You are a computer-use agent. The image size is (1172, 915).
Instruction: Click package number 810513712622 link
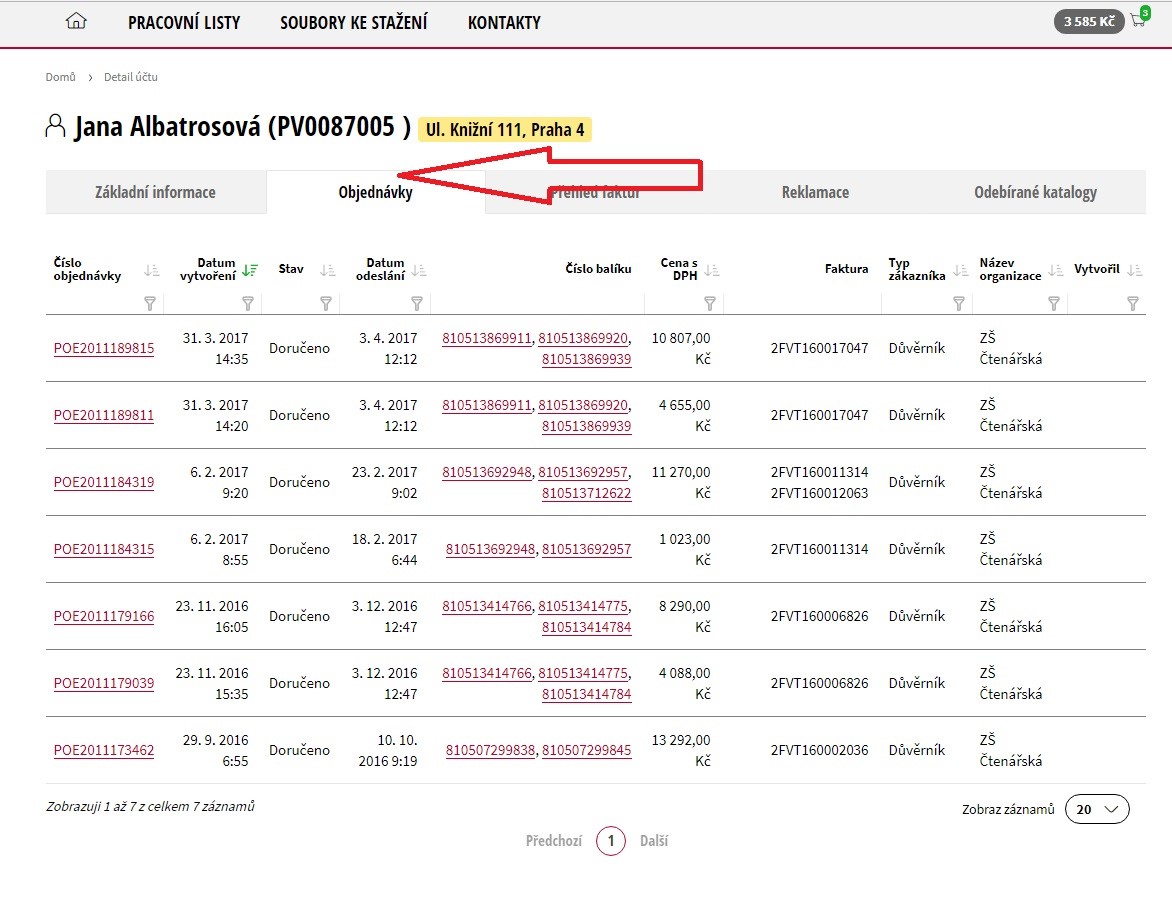pyautogui.click(x=586, y=493)
